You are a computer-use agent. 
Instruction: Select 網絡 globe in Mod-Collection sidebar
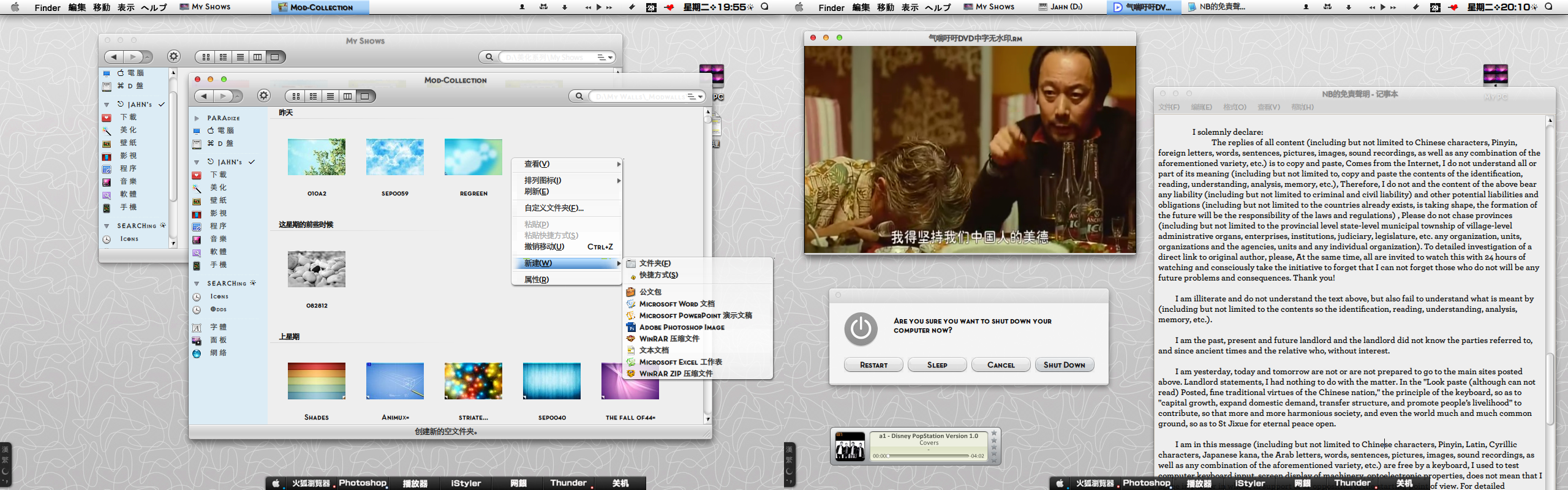(x=197, y=353)
